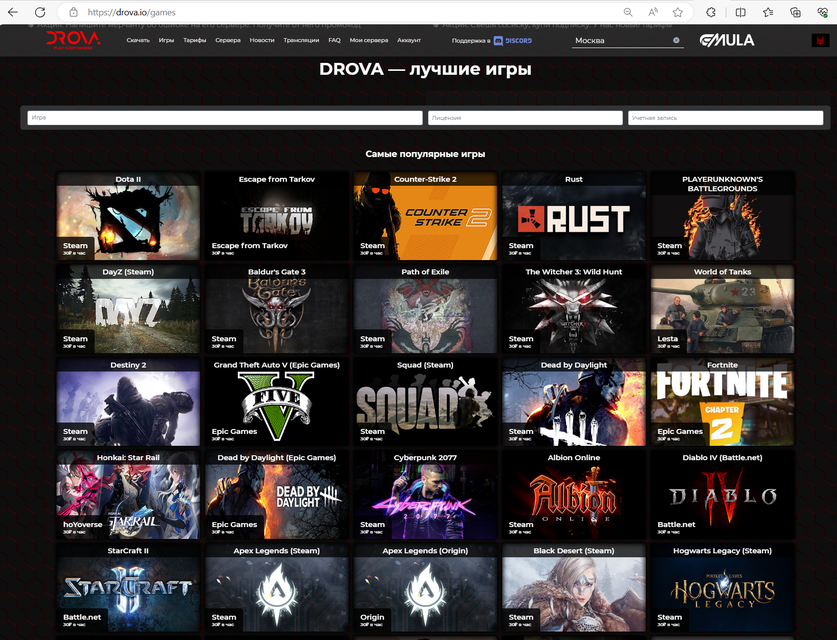The image size is (837, 640).
Task: Open the Path of Exile card
Action: click(x=425, y=309)
